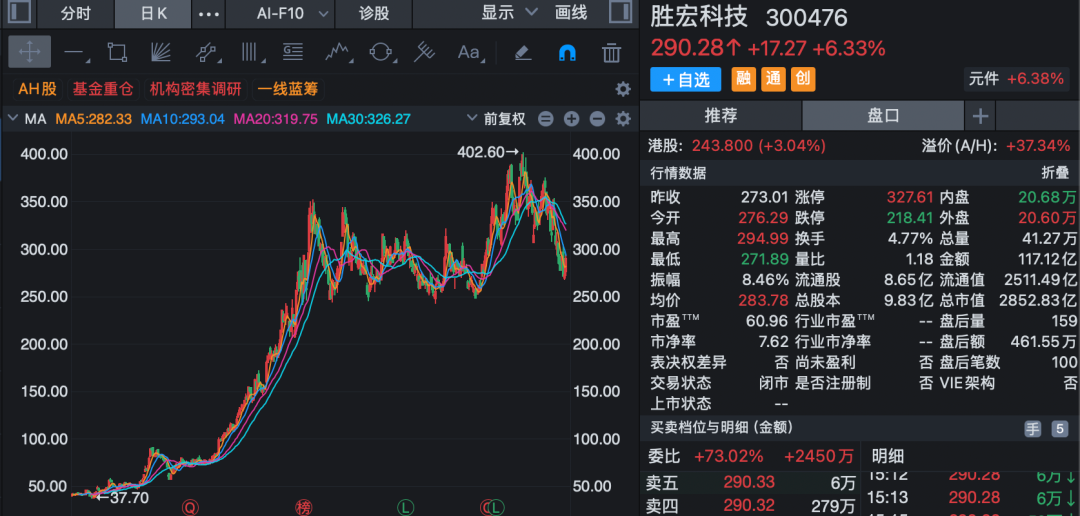Image resolution: width=1080 pixels, height=516 pixels.
Task: Switch to the 日K daily chart tab
Action: 152,14
